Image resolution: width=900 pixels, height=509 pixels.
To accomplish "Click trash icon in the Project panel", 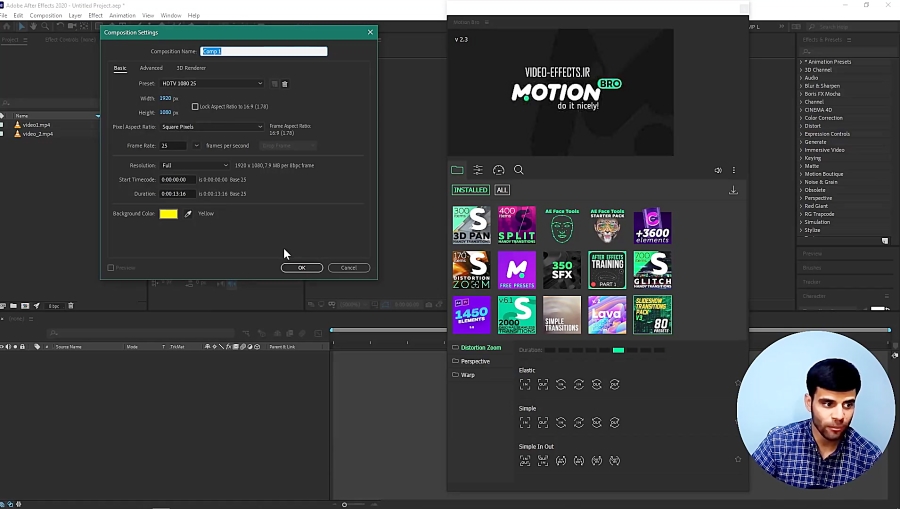I will point(71,306).
